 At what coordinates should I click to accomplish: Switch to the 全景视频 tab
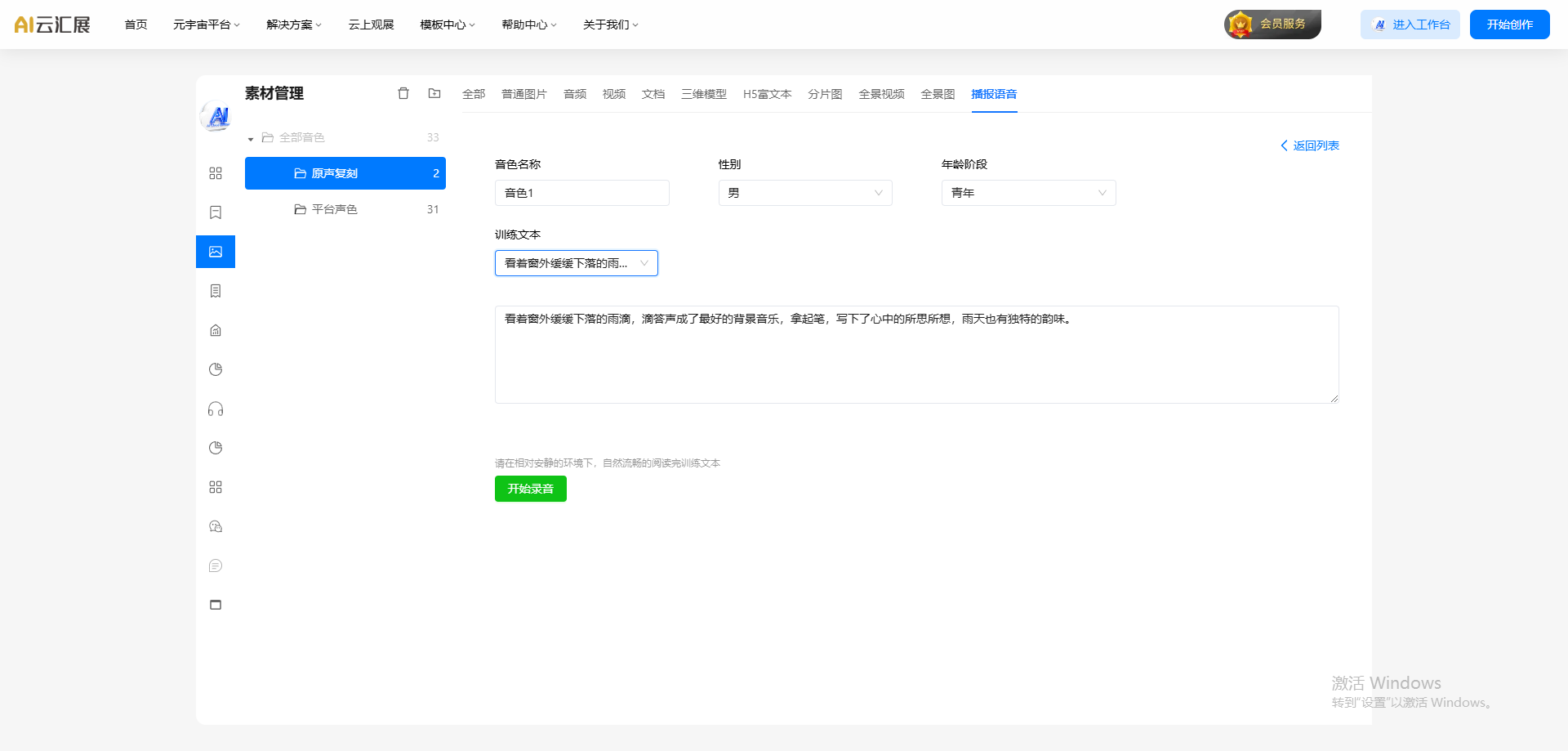point(881,94)
